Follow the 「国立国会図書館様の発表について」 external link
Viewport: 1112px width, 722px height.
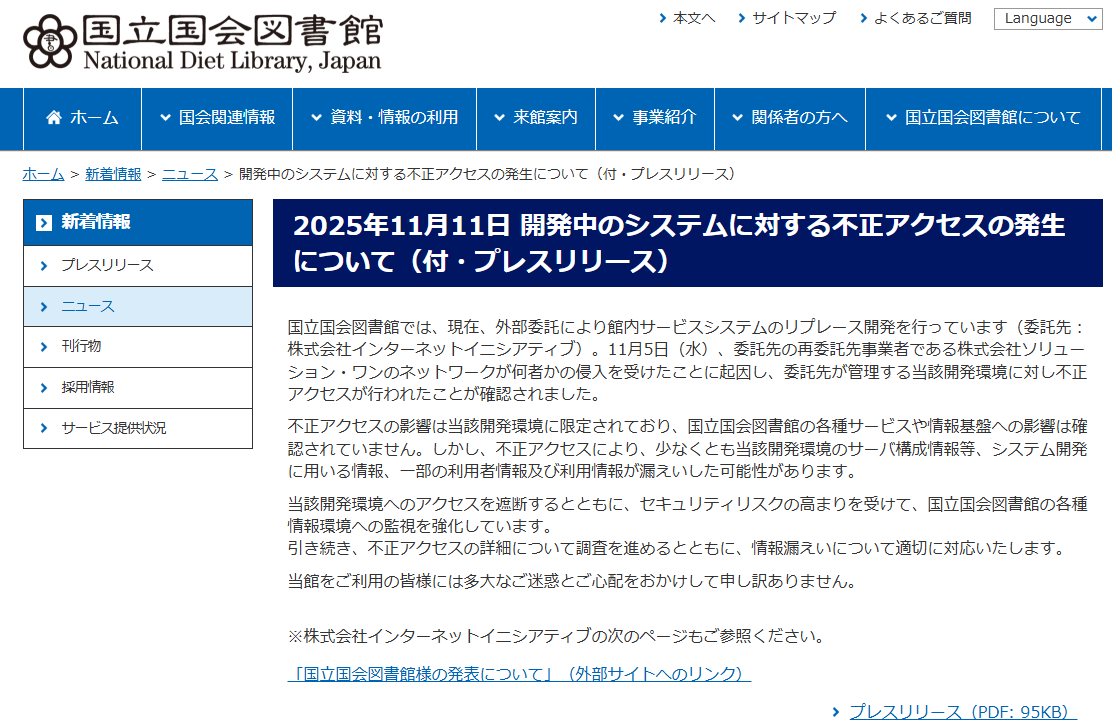(x=519, y=674)
